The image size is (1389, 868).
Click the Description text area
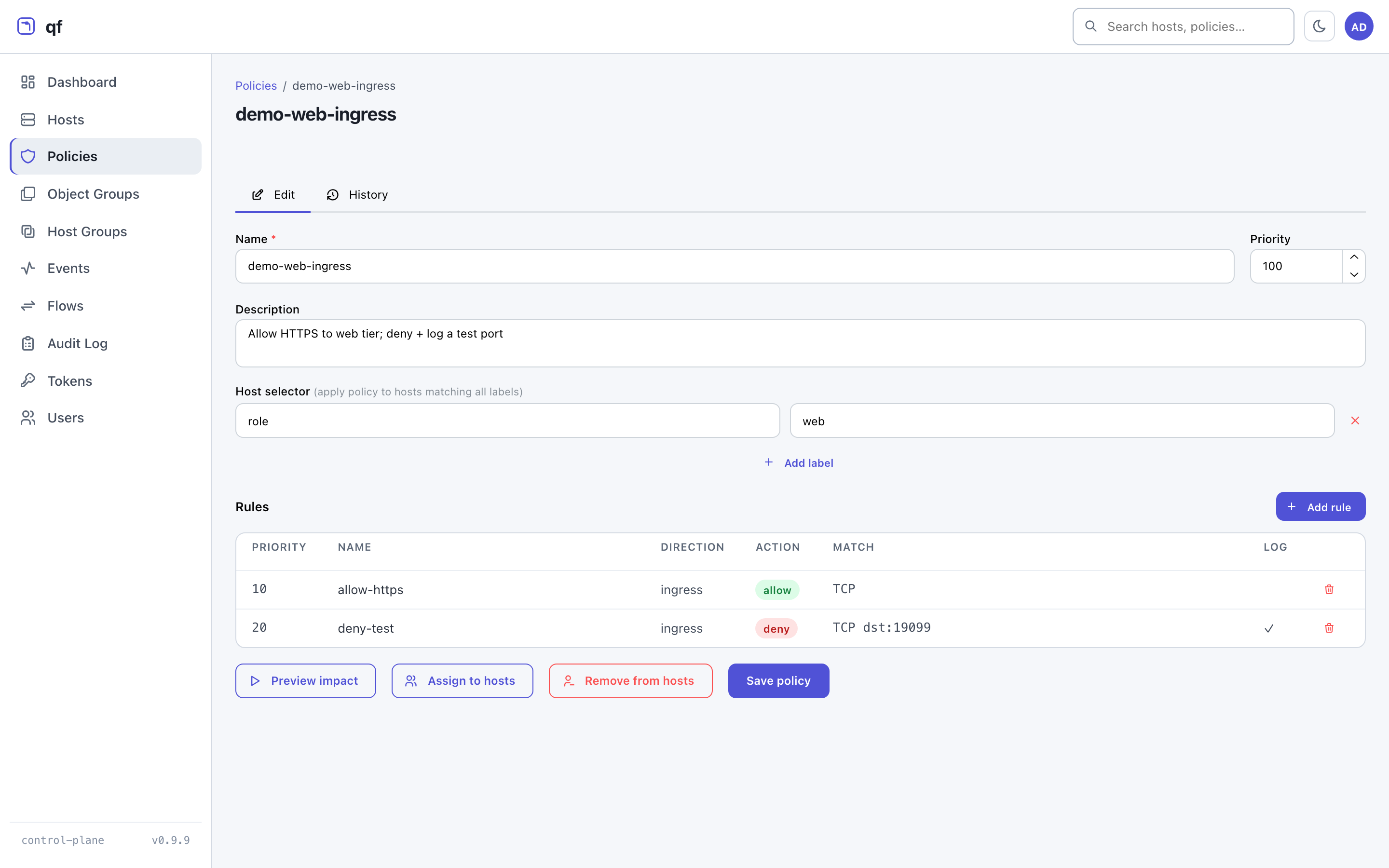click(800, 343)
